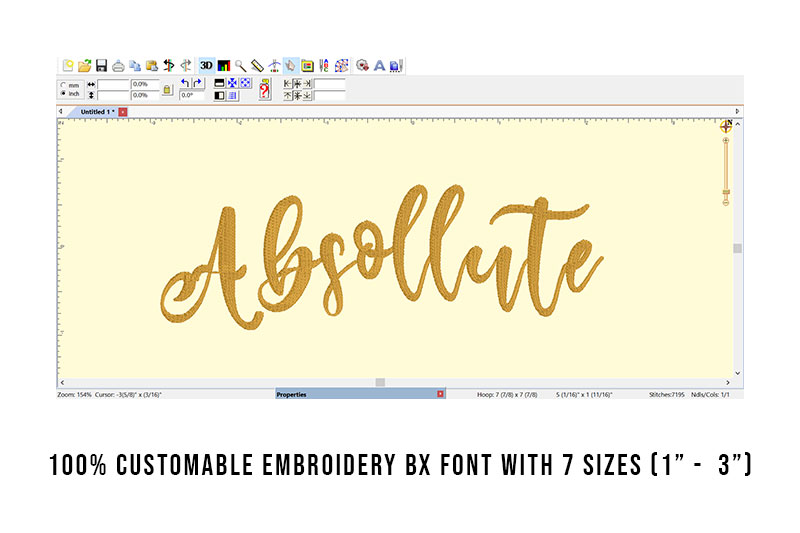The width and height of the screenshot is (800, 533).
Task: Click the vertical scrollbar thumb
Action: point(738,248)
